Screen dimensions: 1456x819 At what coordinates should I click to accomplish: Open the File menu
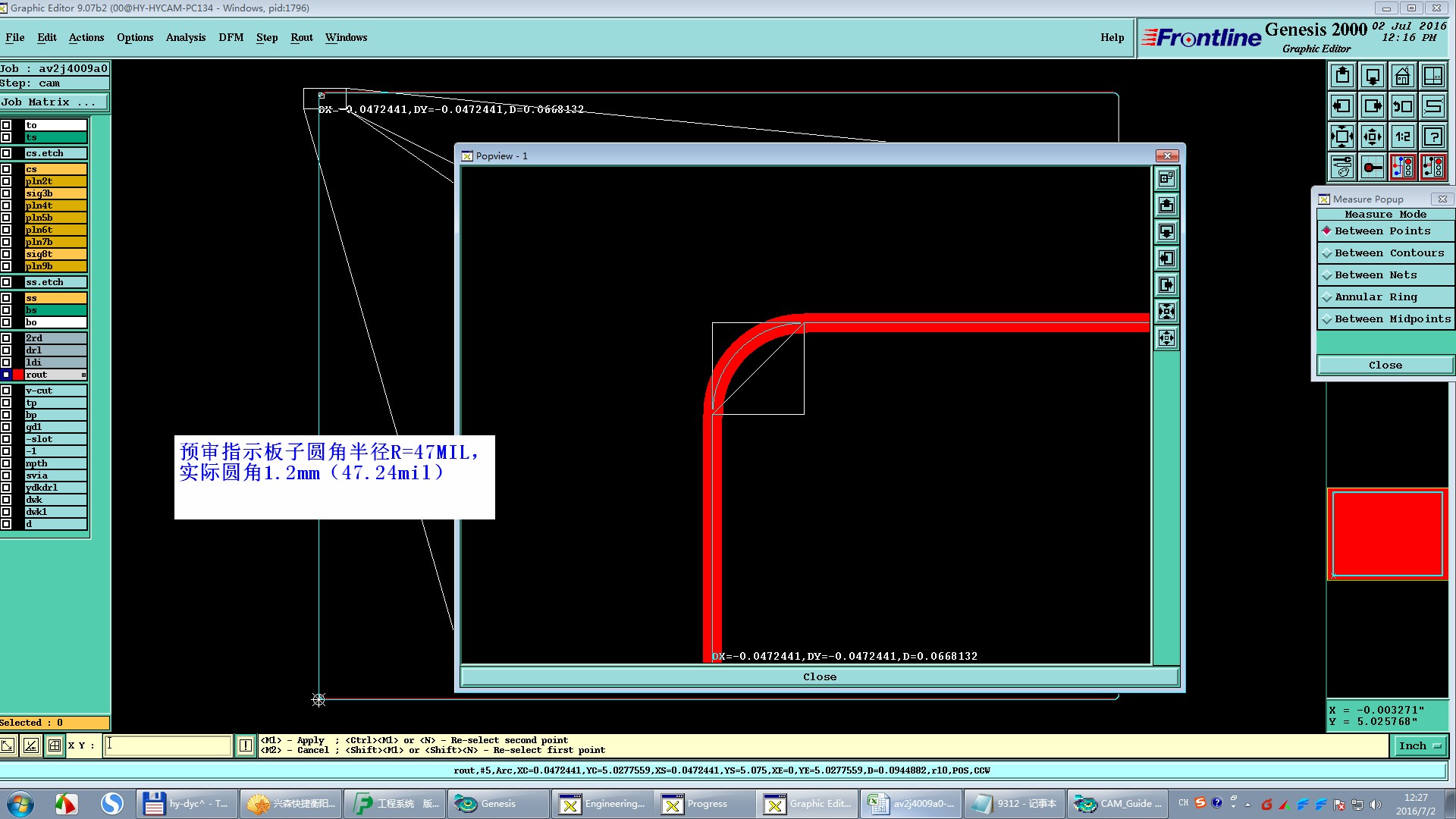[15, 37]
